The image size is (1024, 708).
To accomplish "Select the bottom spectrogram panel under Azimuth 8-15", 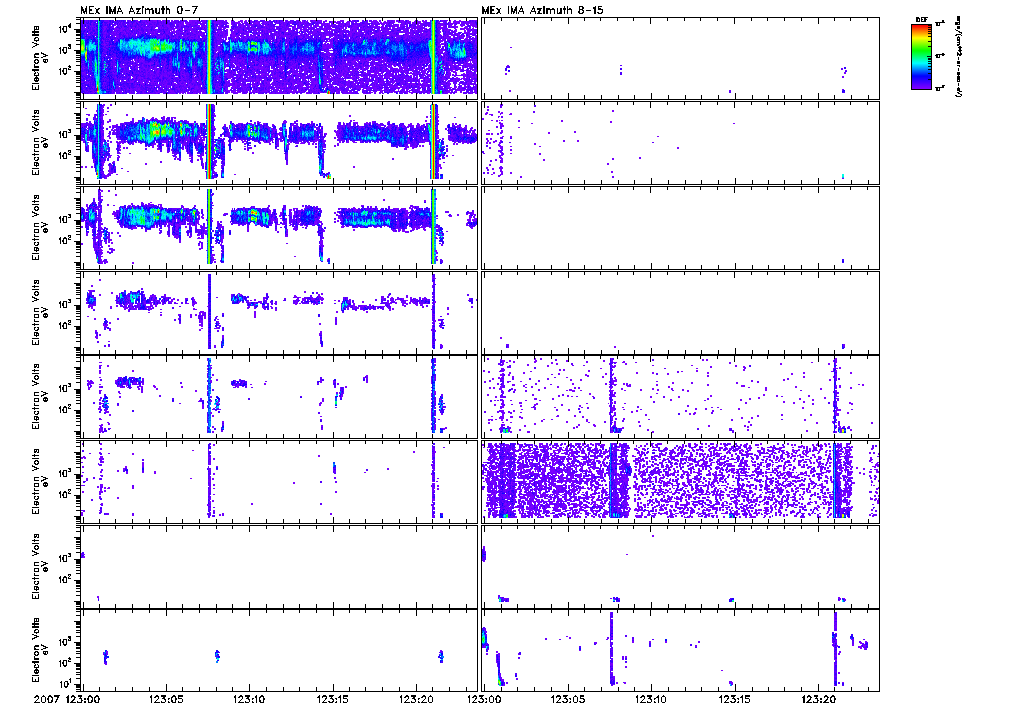I will pyautogui.click(x=680, y=651).
